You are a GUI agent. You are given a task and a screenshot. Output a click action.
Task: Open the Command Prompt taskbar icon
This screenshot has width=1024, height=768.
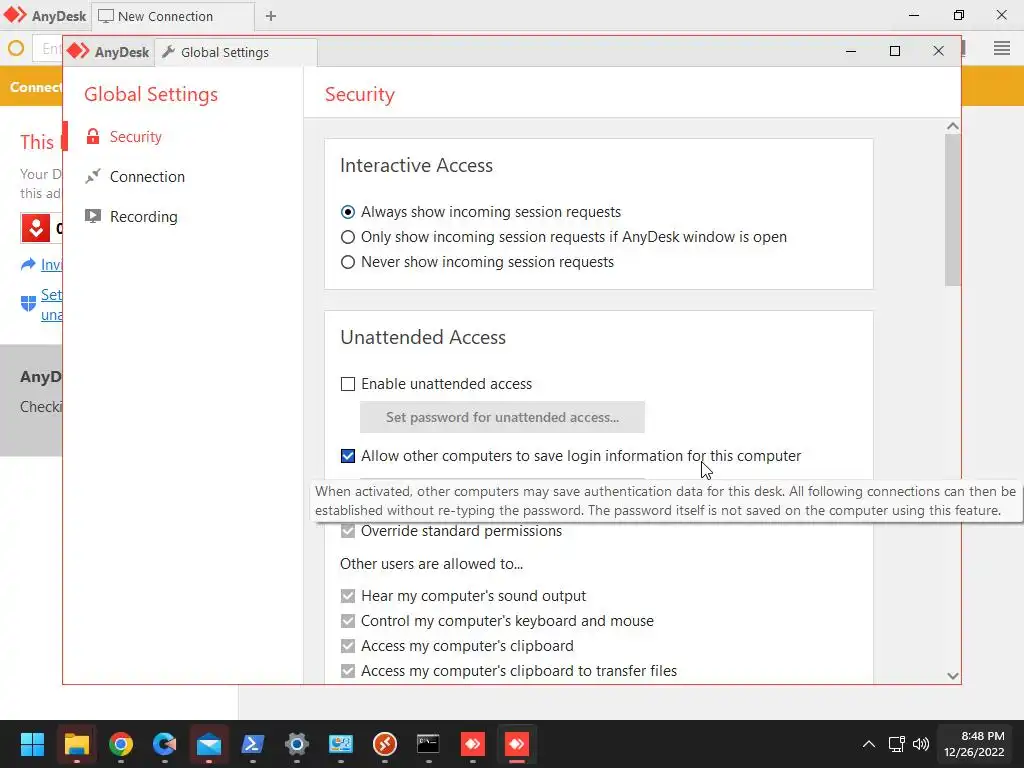pyautogui.click(x=428, y=744)
